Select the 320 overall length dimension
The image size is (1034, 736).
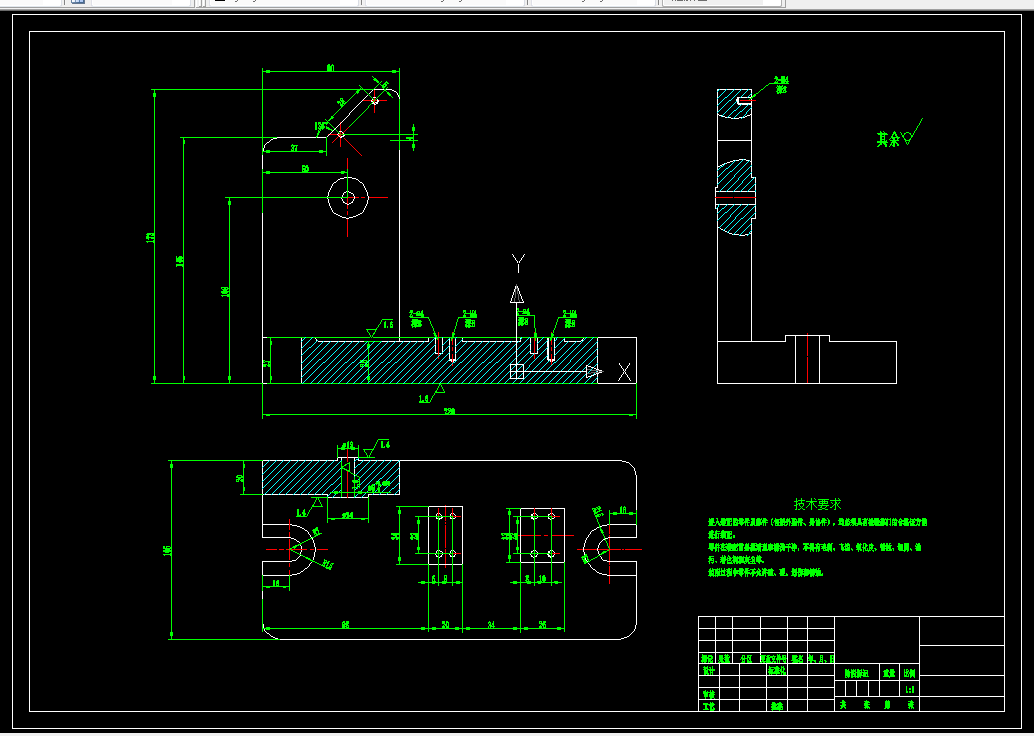[449, 412]
